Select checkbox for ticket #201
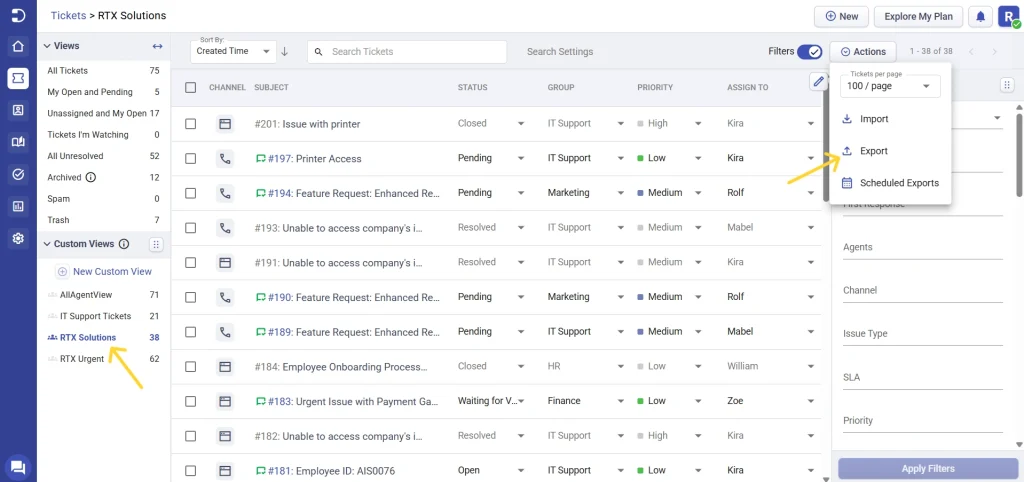Viewport: 1024px width, 482px height. (191, 123)
